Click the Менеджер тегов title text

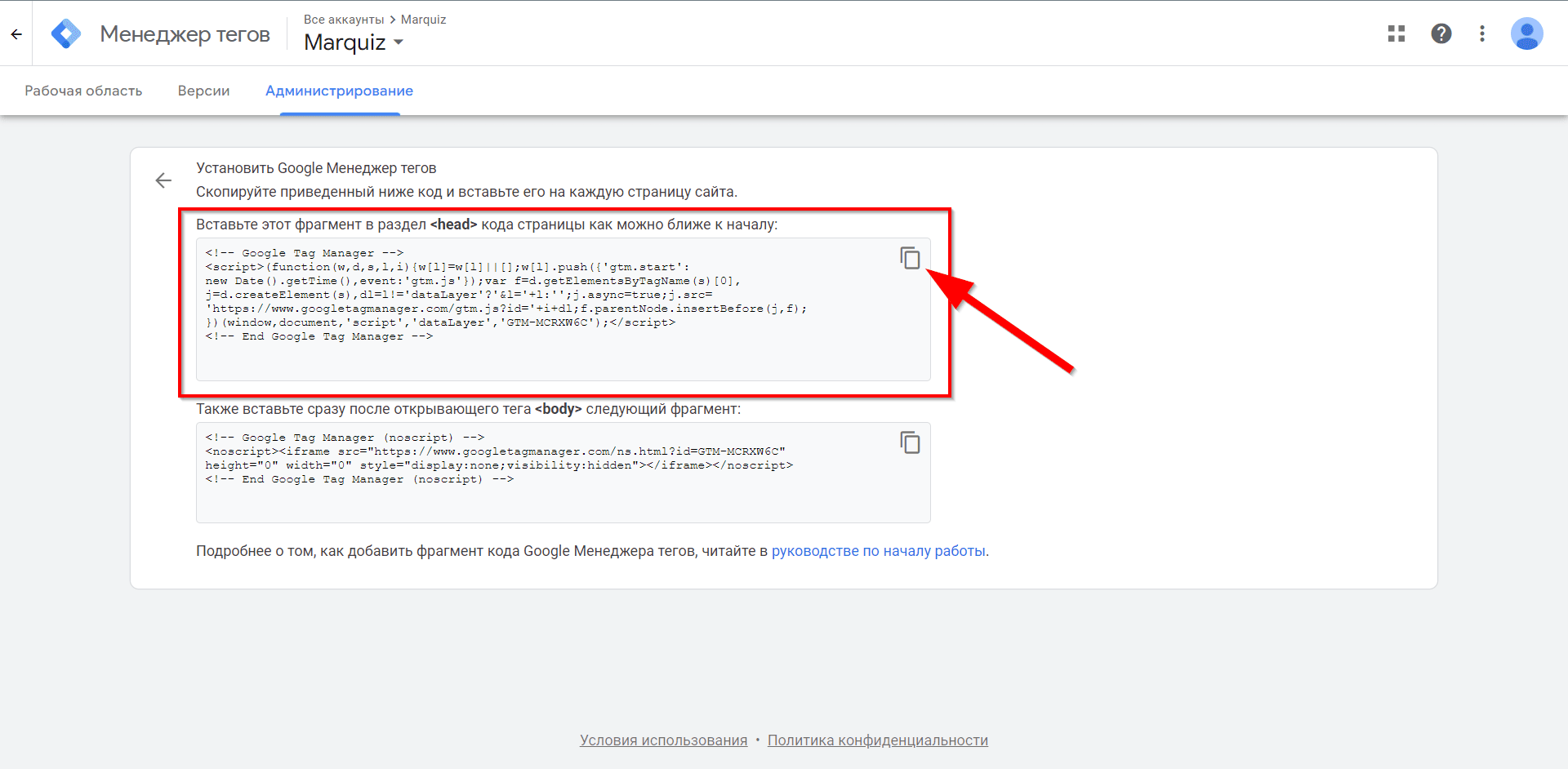185,34
